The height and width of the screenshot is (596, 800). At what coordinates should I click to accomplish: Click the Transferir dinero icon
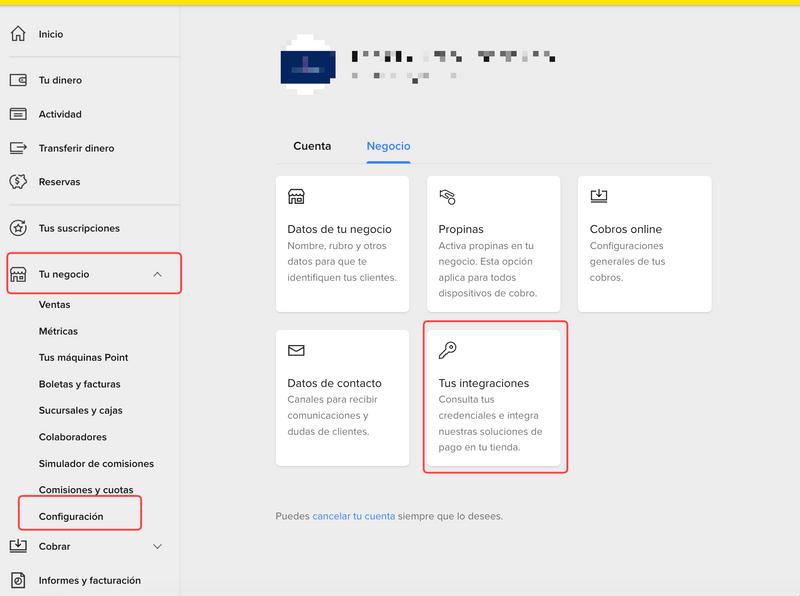pos(17,148)
